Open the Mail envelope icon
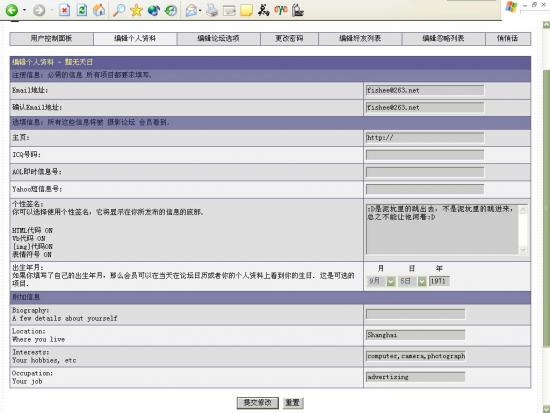Image resolution: width=550 pixels, height=413 pixels. coord(191,10)
